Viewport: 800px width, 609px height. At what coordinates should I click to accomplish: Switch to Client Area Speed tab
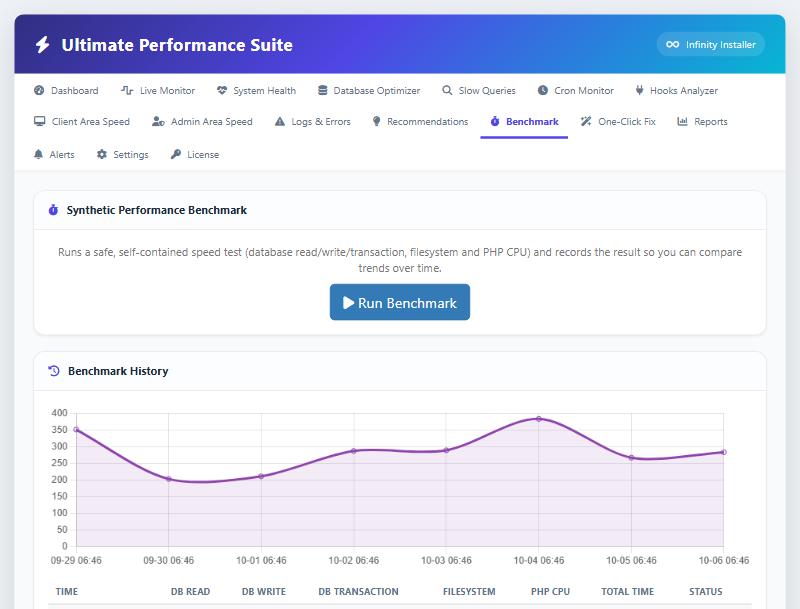82,121
